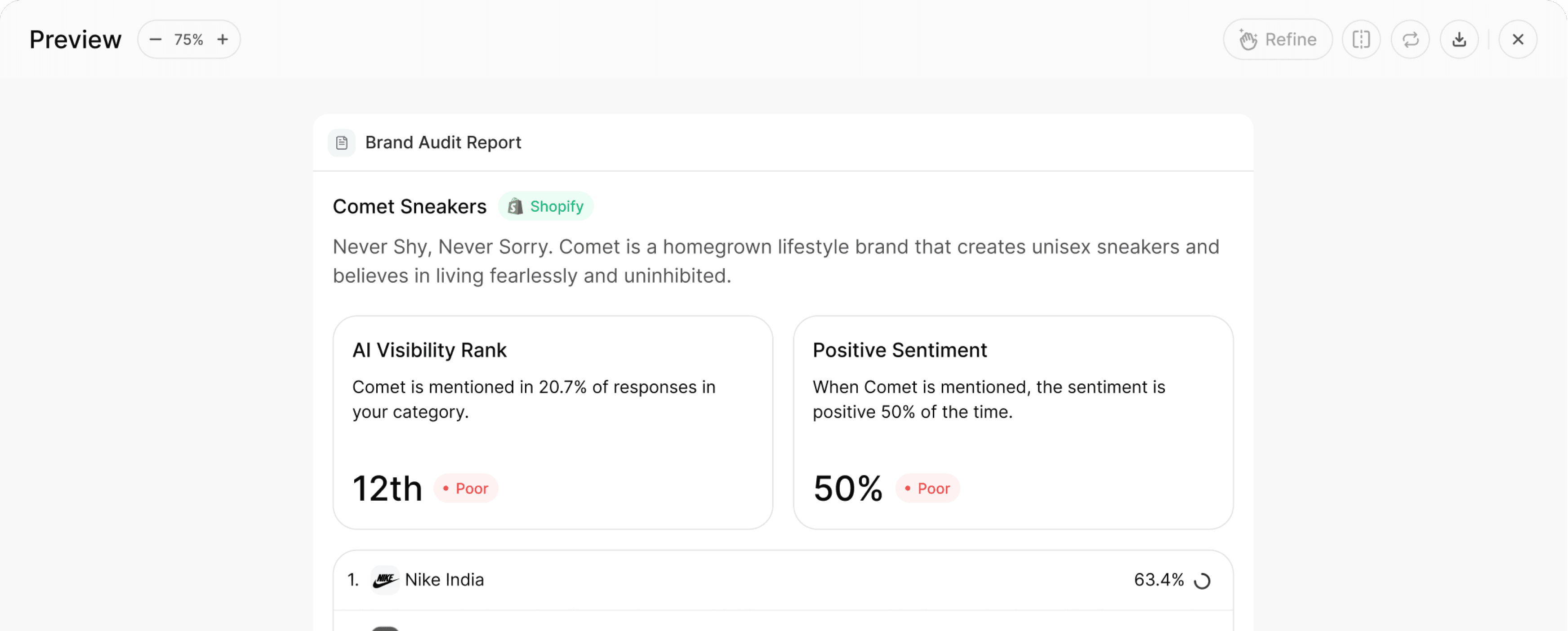
Task: Click the Poor badge next to 12th
Action: tap(466, 489)
